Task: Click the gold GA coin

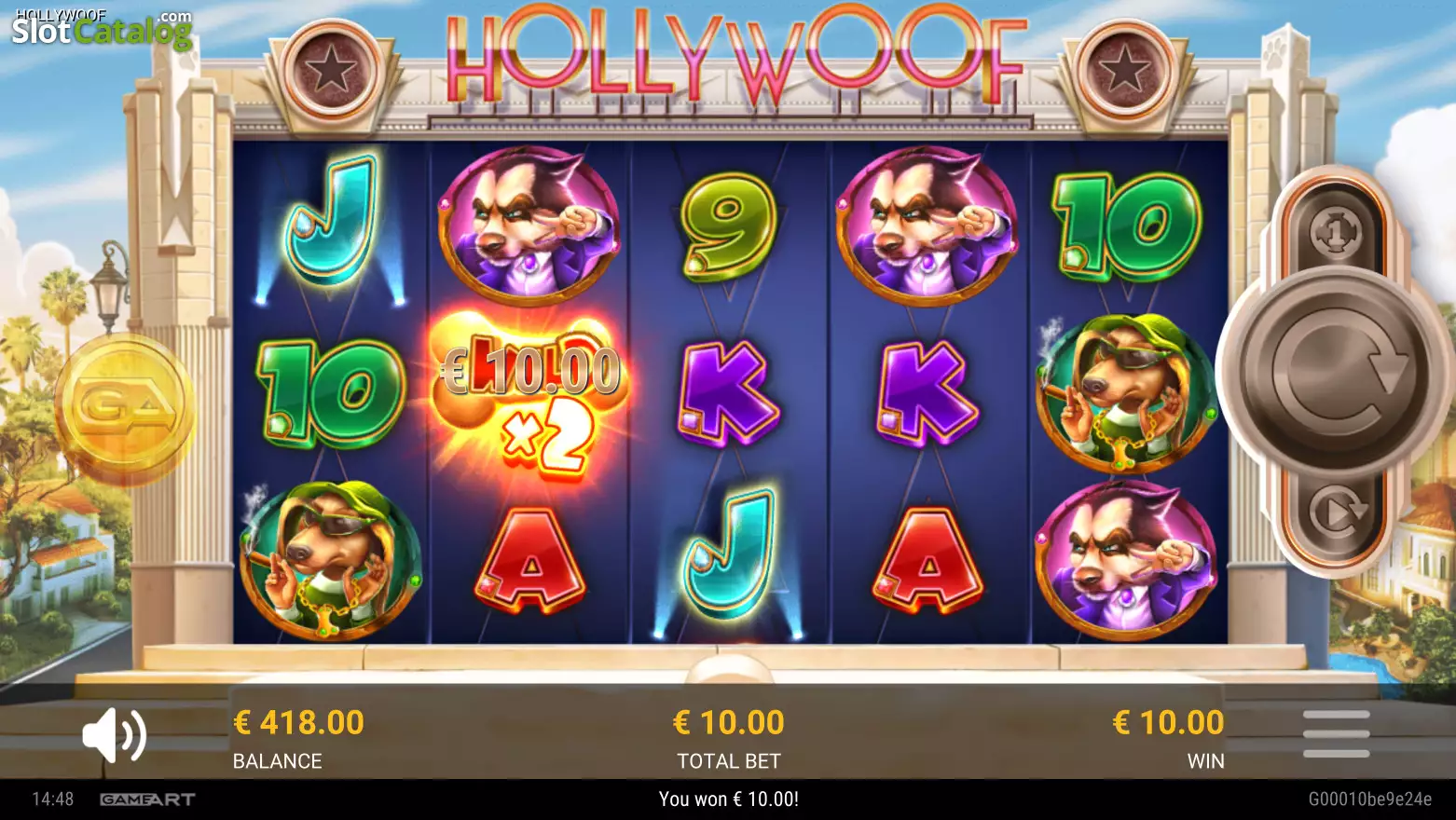Action: pos(125,408)
